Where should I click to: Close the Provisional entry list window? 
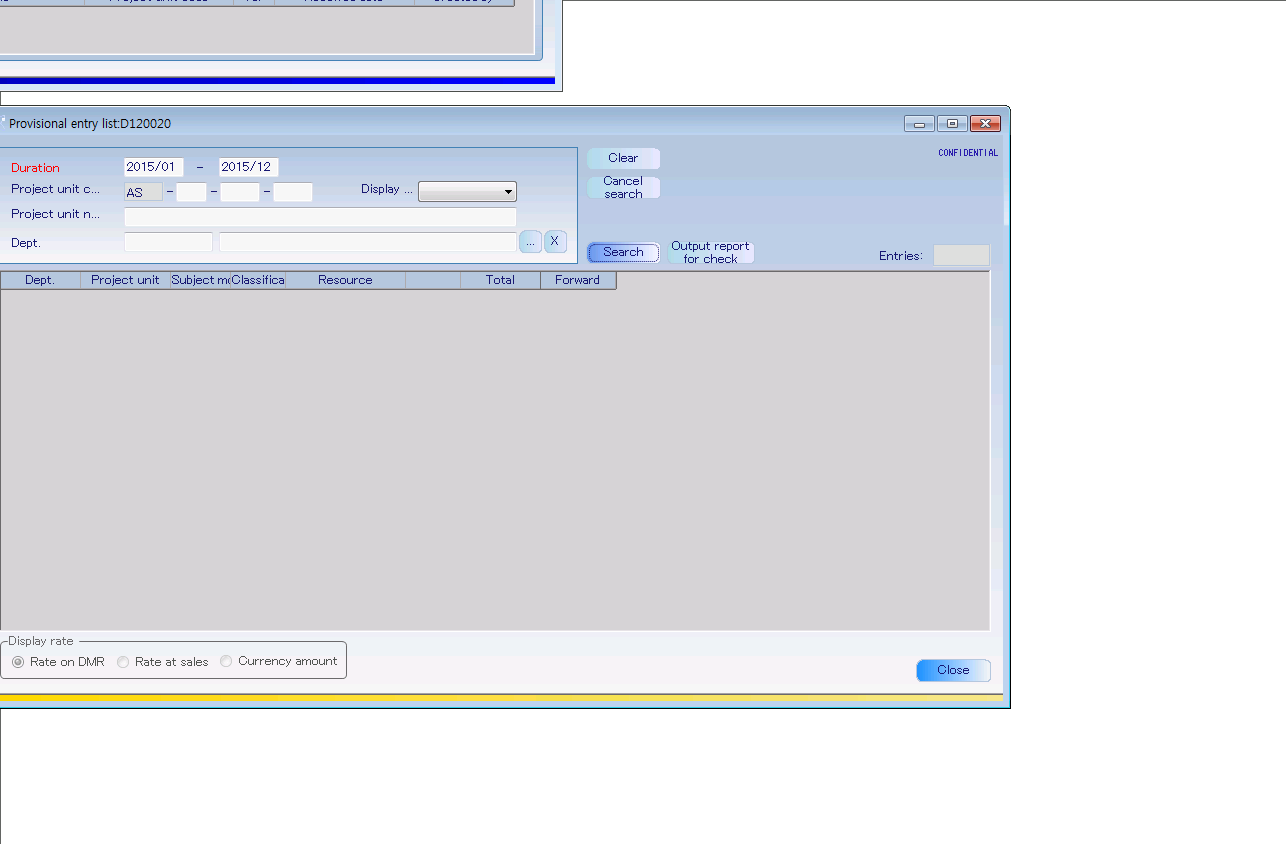tap(985, 124)
